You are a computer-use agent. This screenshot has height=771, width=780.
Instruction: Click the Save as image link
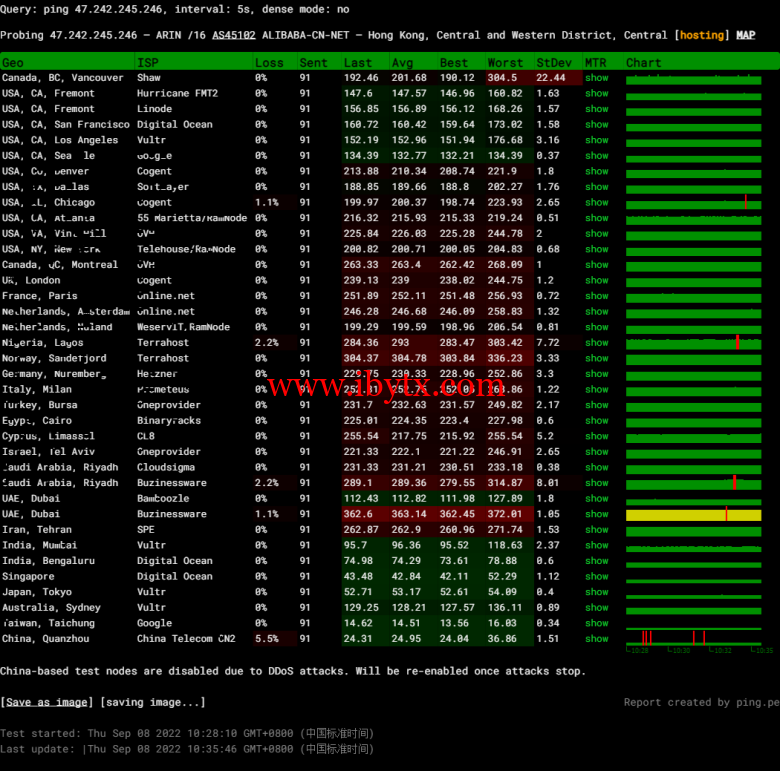pyautogui.click(x=47, y=702)
